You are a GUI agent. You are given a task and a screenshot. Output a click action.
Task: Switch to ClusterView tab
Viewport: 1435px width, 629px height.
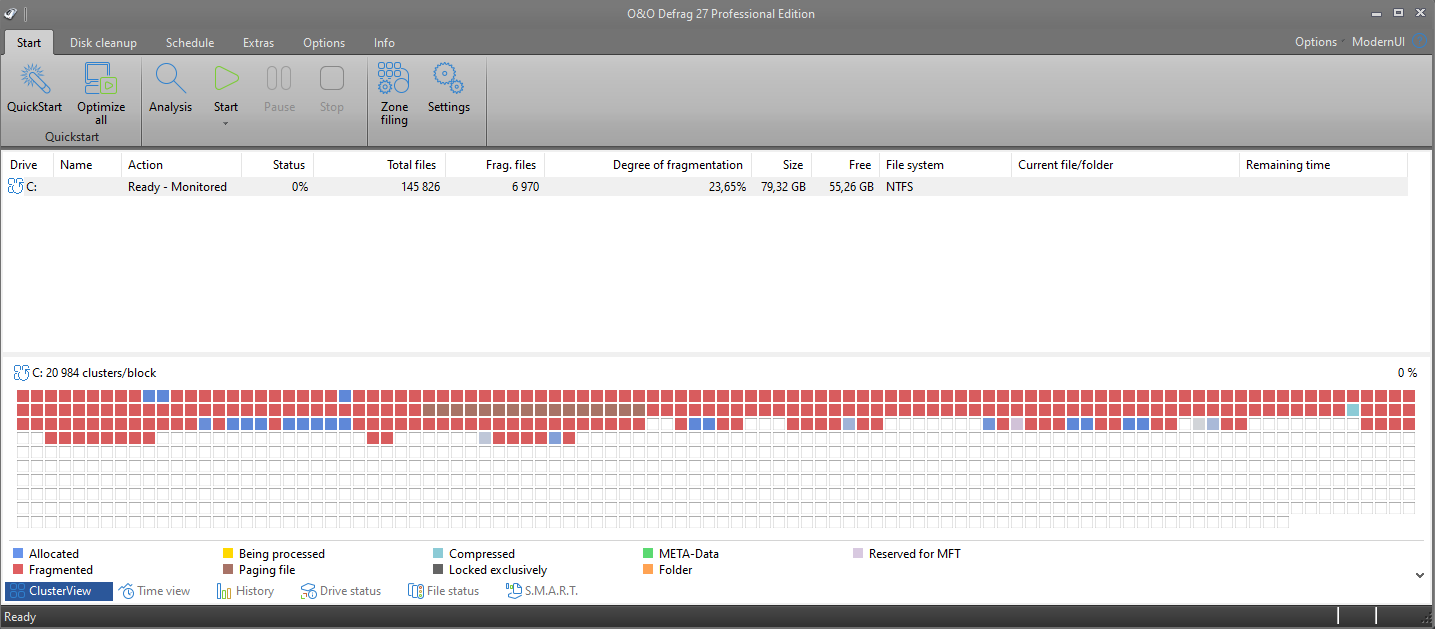(59, 591)
